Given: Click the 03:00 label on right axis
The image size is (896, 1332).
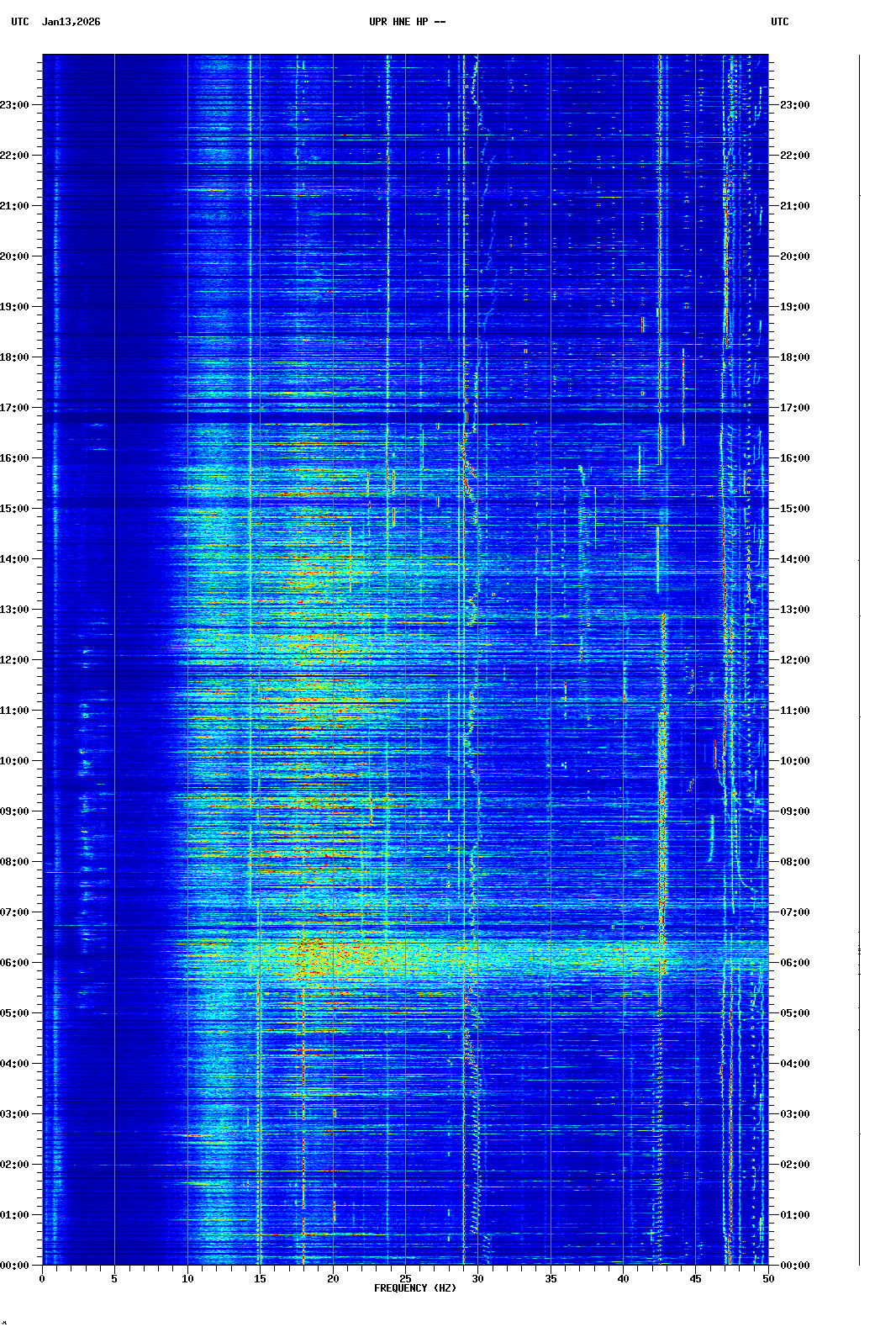Looking at the screenshot, I should pos(794,1114).
